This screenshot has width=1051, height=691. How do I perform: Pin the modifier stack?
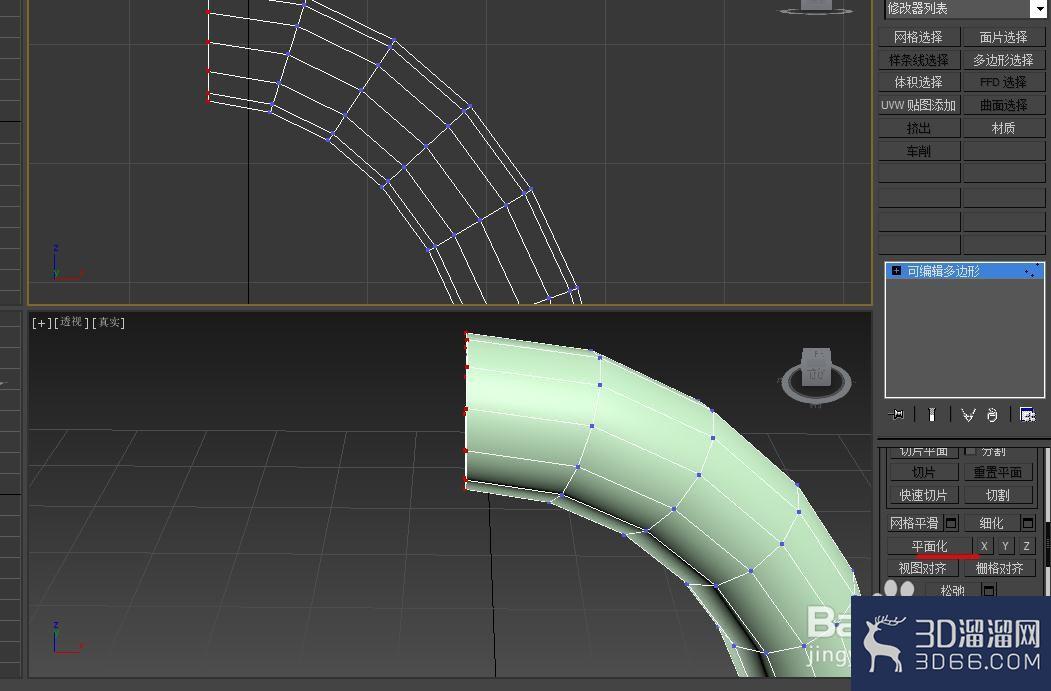pos(896,415)
